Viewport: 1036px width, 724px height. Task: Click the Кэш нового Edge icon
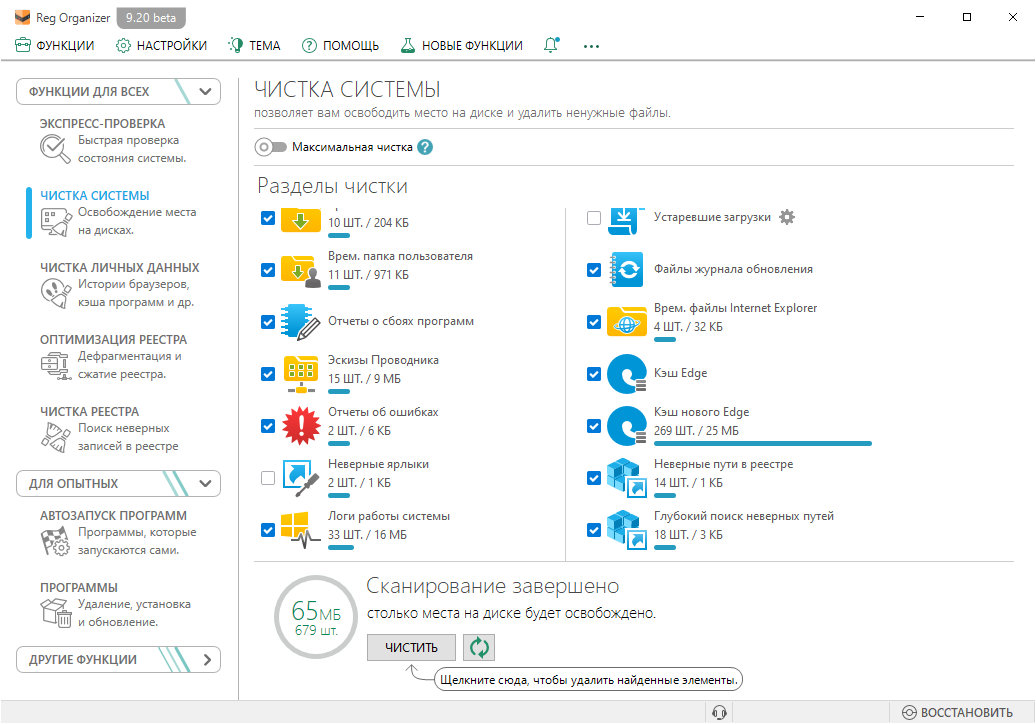pos(627,425)
